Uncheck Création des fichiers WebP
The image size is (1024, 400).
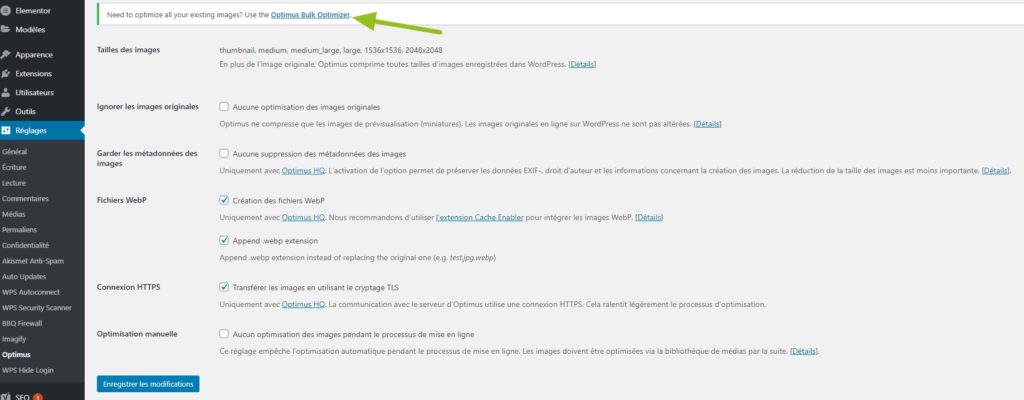[224, 200]
